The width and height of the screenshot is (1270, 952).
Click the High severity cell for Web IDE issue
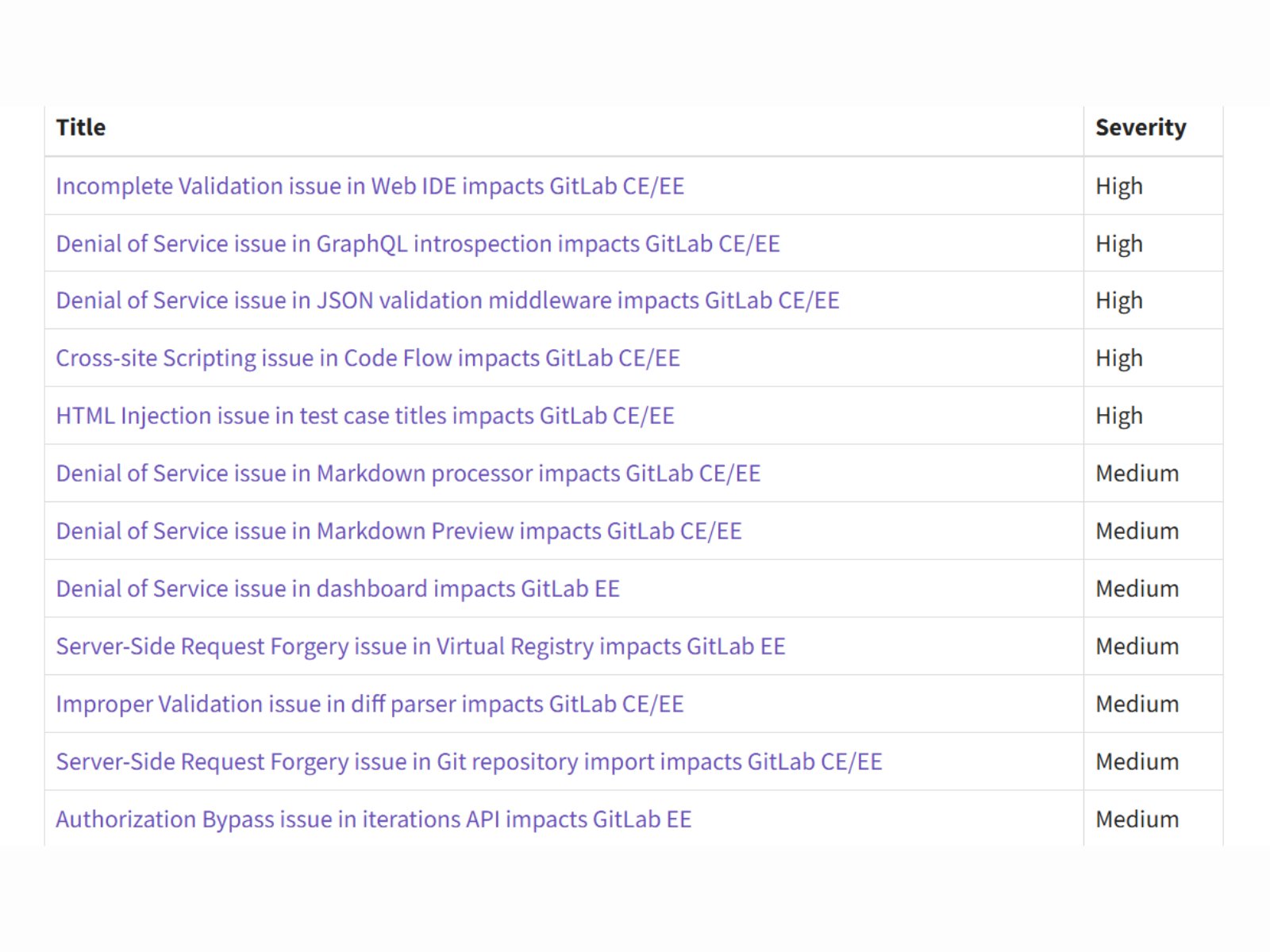(1119, 186)
